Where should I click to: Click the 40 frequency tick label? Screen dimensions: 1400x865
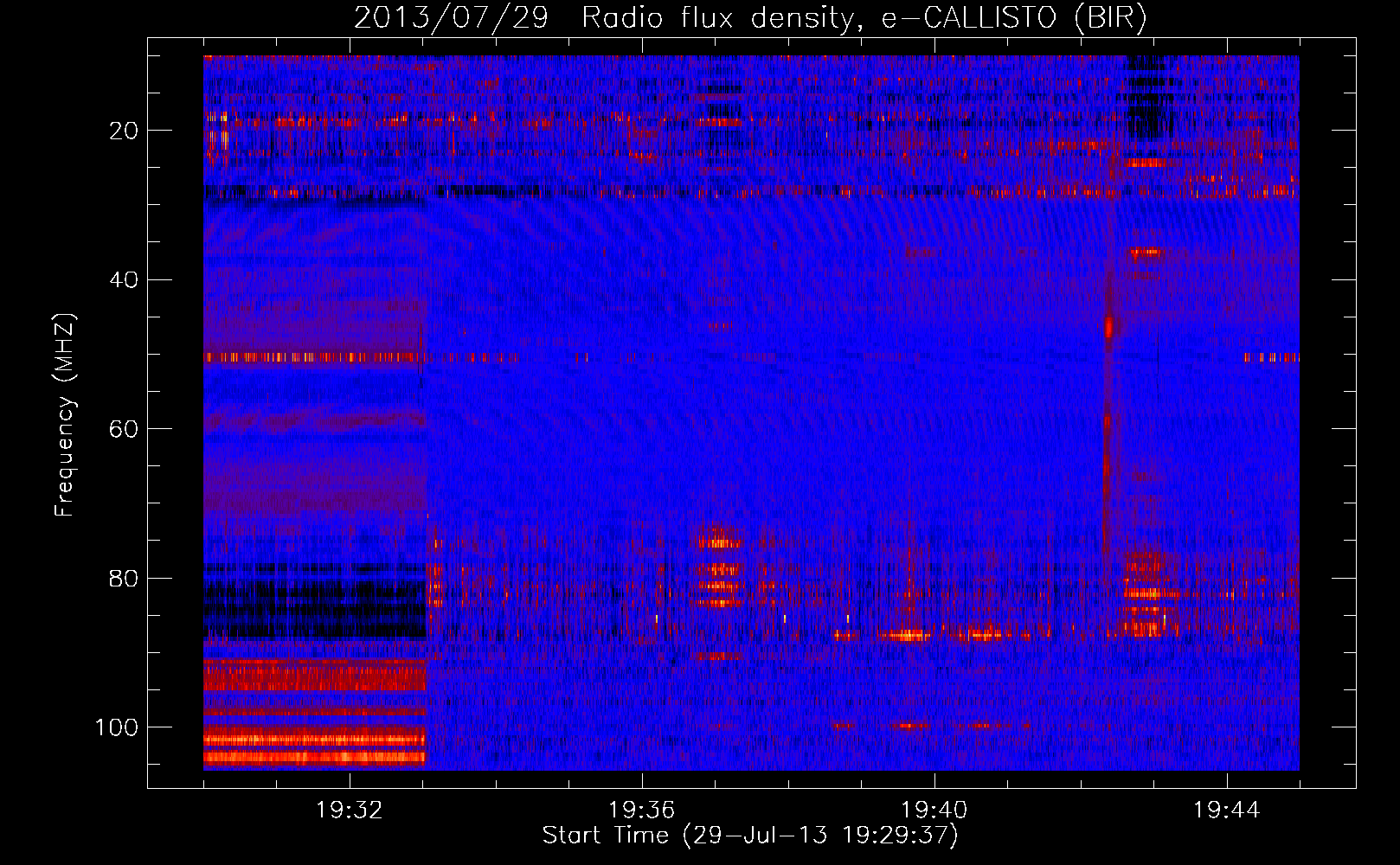coord(125,279)
